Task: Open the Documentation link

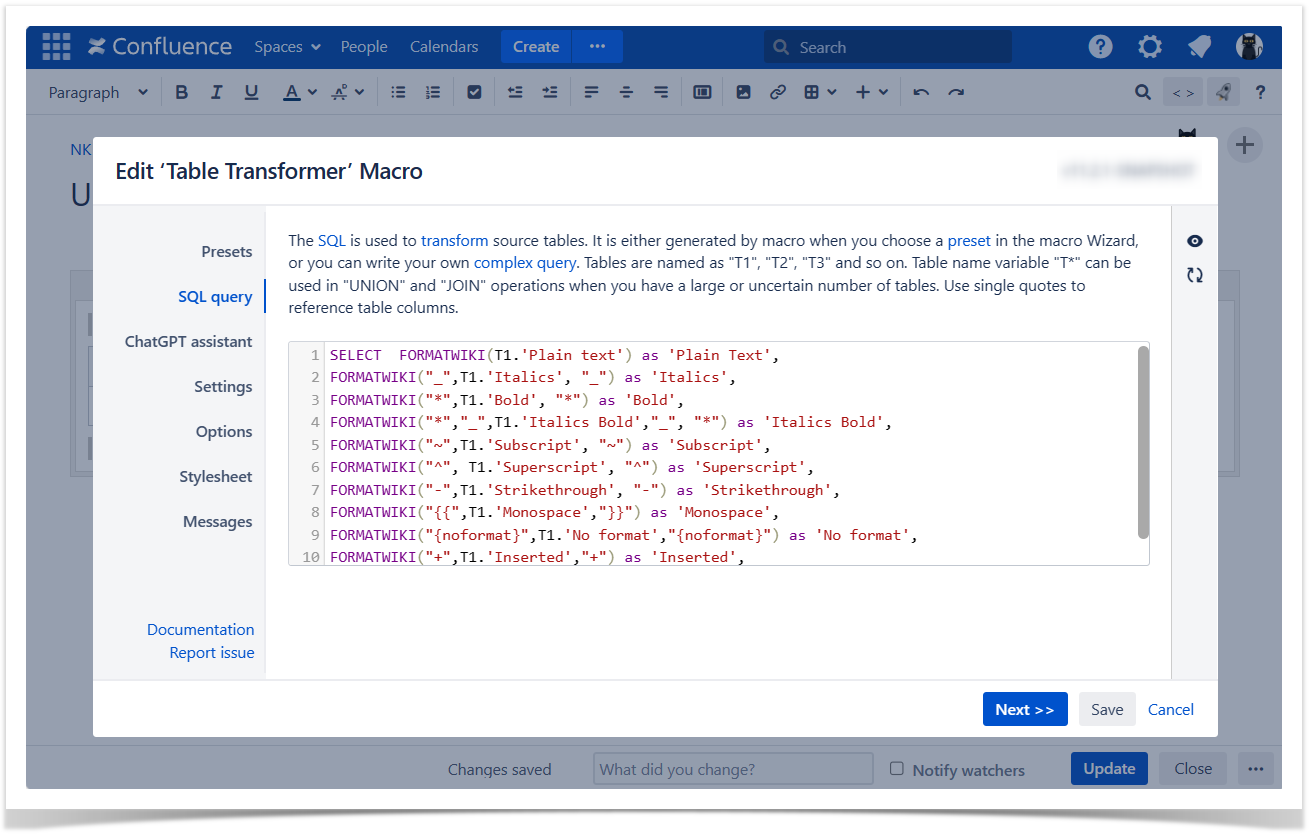Action: click(x=200, y=630)
